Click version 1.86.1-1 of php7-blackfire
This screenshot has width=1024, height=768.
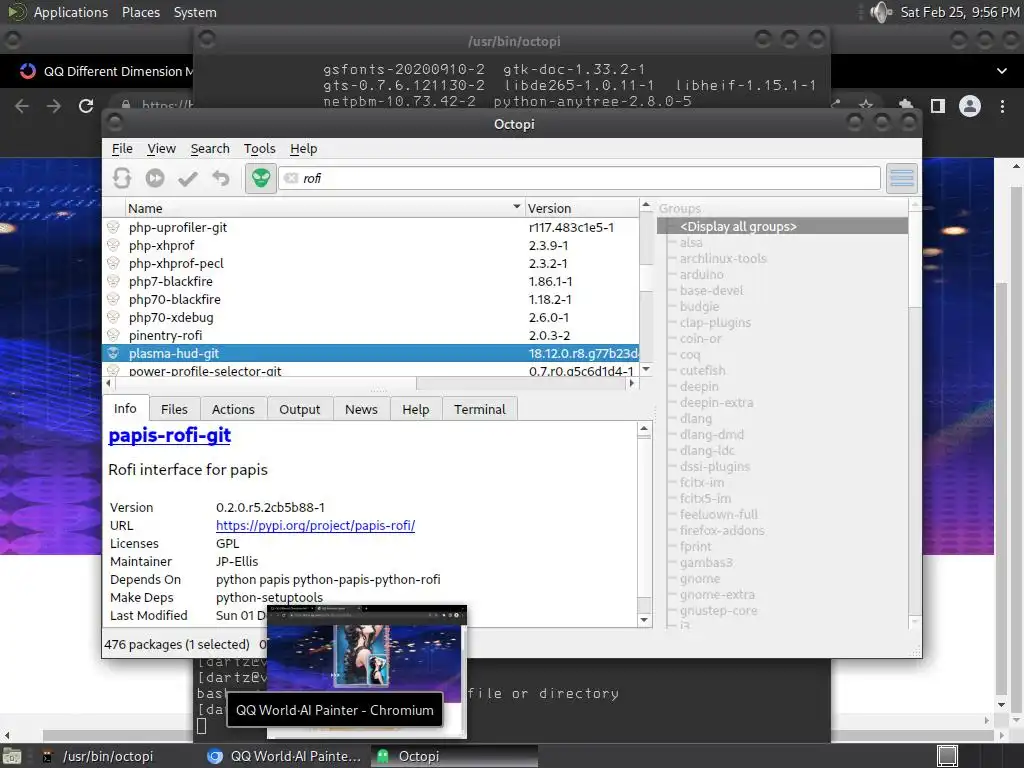(551, 281)
